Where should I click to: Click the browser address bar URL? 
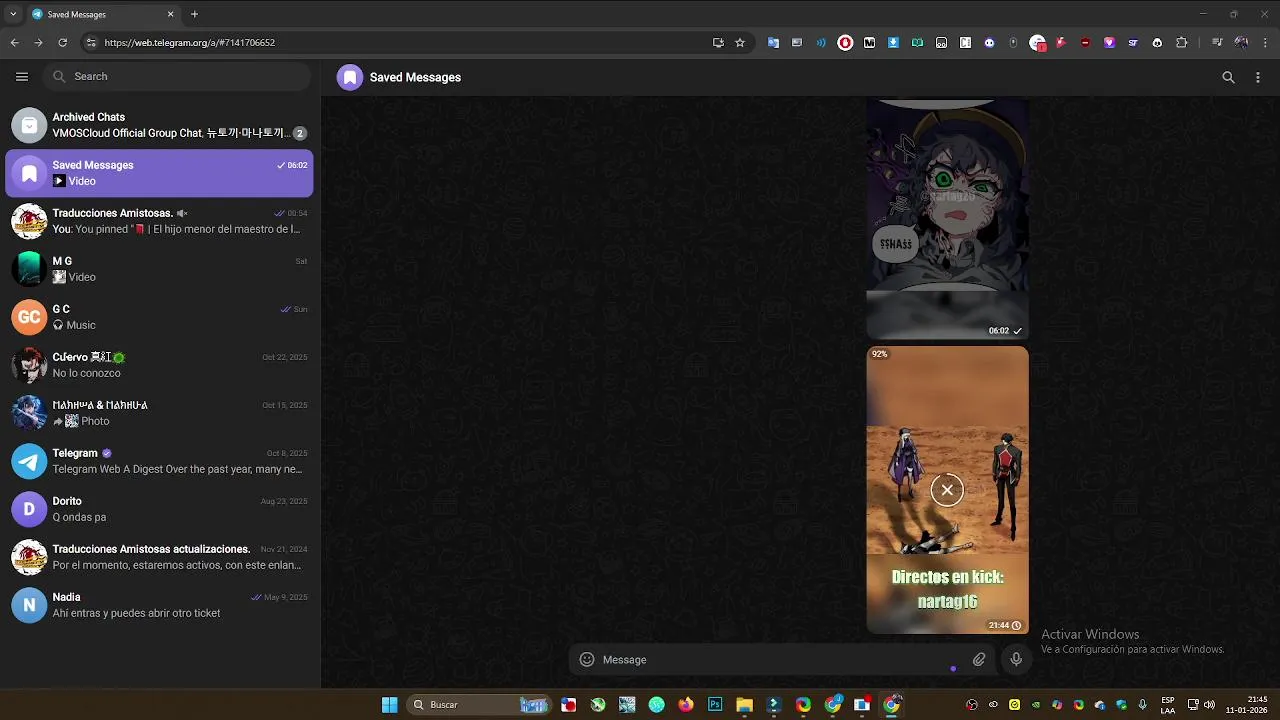pyautogui.click(x=189, y=43)
